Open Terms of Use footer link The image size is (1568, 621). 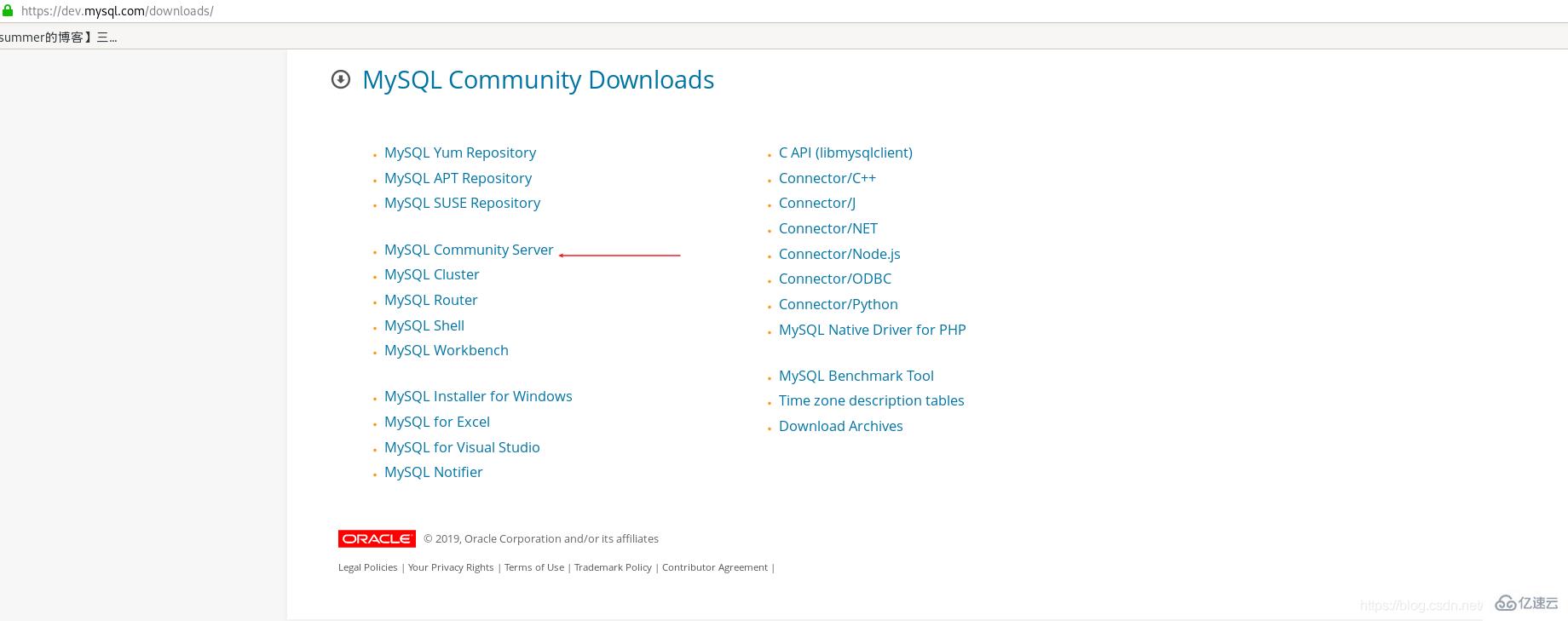click(x=534, y=567)
